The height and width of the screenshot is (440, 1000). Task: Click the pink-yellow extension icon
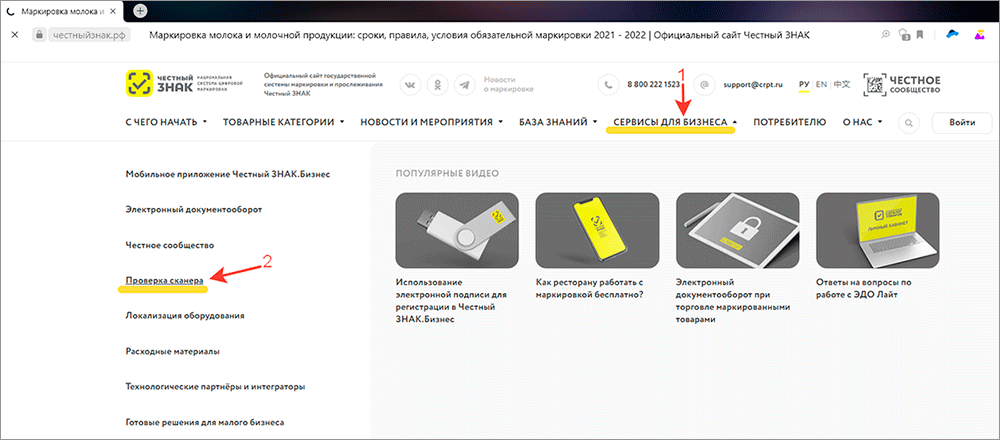[980, 34]
